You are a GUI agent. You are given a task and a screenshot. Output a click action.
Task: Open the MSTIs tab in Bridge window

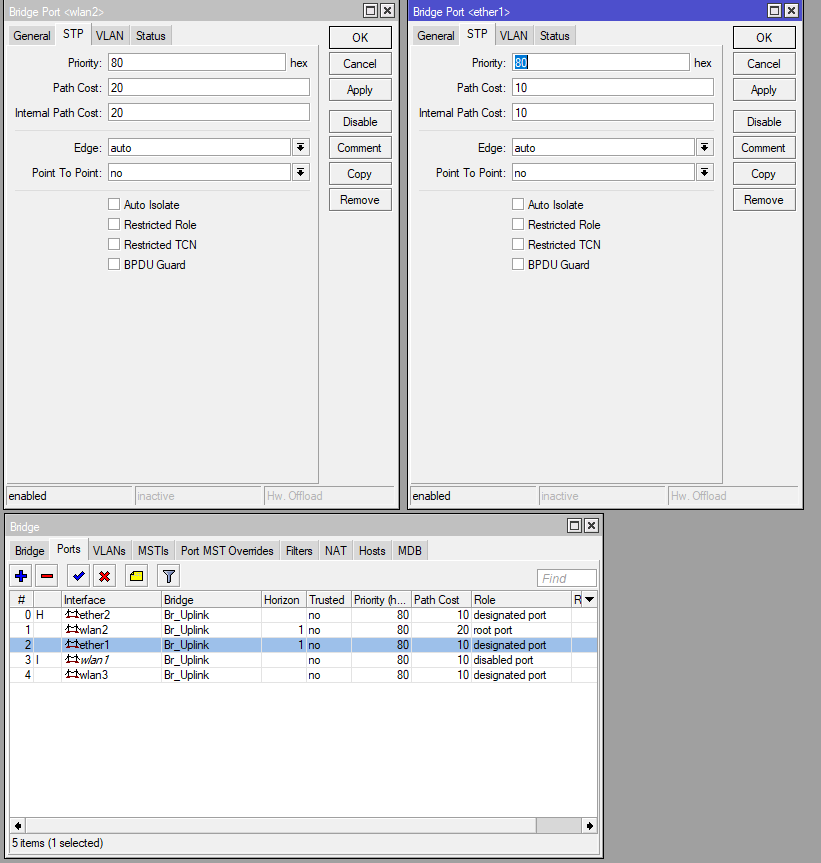pos(153,551)
